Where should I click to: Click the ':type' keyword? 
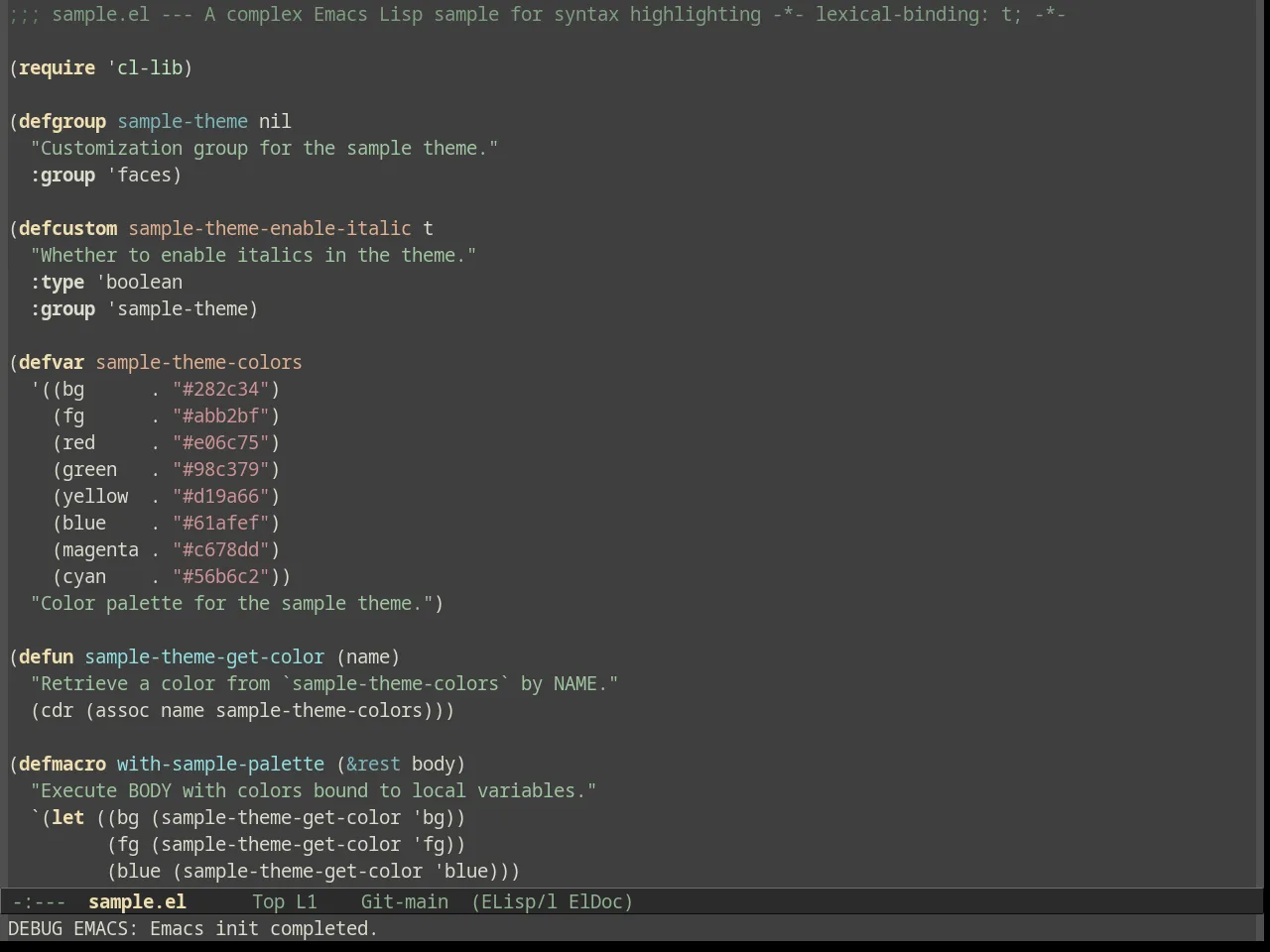point(57,282)
